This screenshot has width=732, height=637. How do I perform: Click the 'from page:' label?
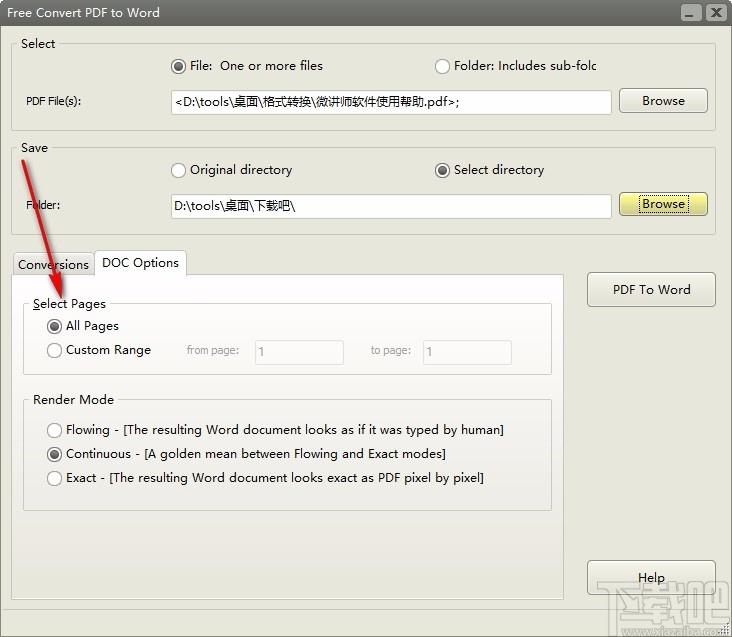click(x=213, y=350)
